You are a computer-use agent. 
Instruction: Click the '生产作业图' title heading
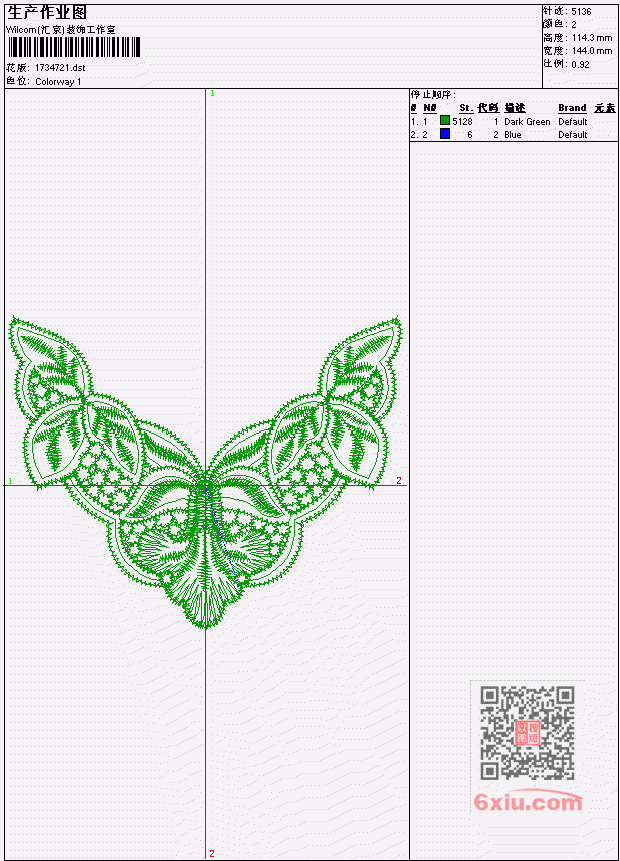pyautogui.click(x=47, y=13)
